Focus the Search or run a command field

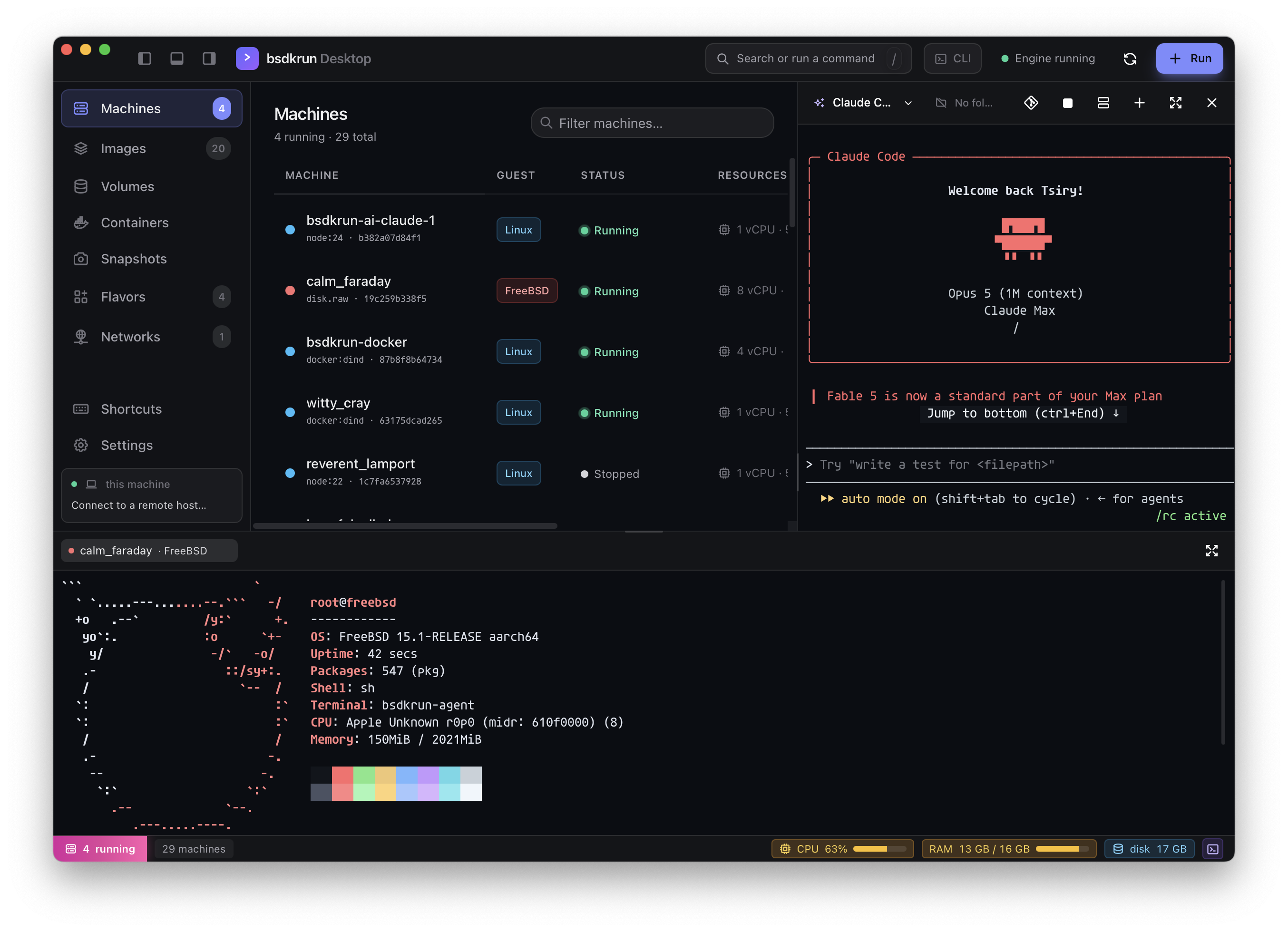(808, 58)
